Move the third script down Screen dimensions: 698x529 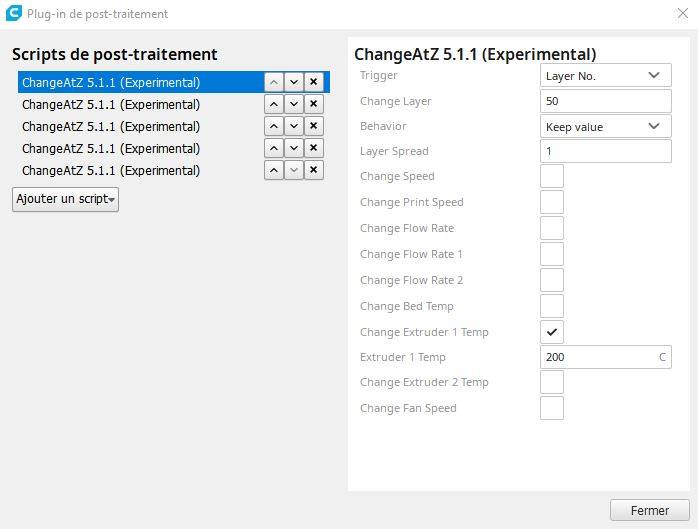294,126
